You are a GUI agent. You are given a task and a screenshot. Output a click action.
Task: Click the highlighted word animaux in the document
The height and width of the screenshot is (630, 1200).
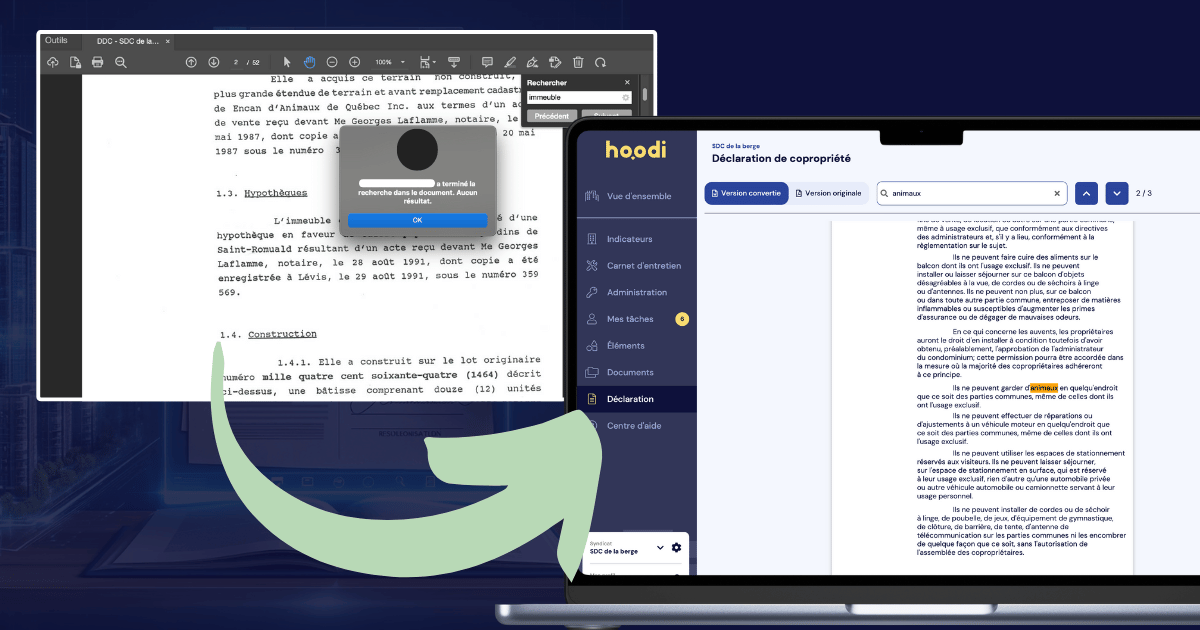click(x=1043, y=388)
